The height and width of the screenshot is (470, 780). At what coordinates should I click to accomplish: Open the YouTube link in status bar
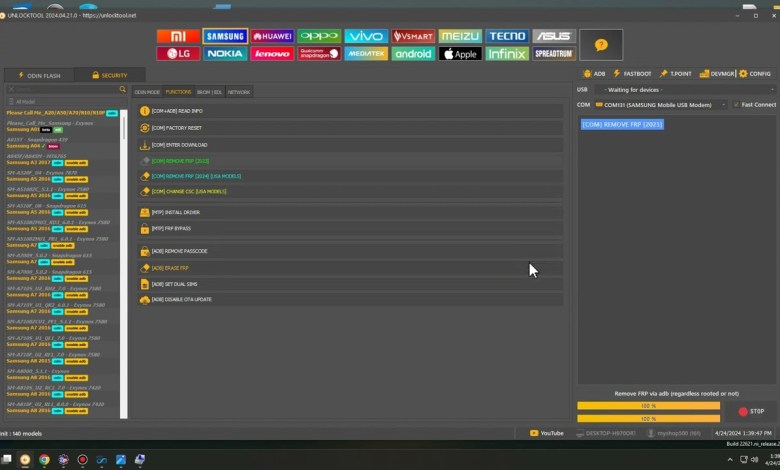[547, 433]
